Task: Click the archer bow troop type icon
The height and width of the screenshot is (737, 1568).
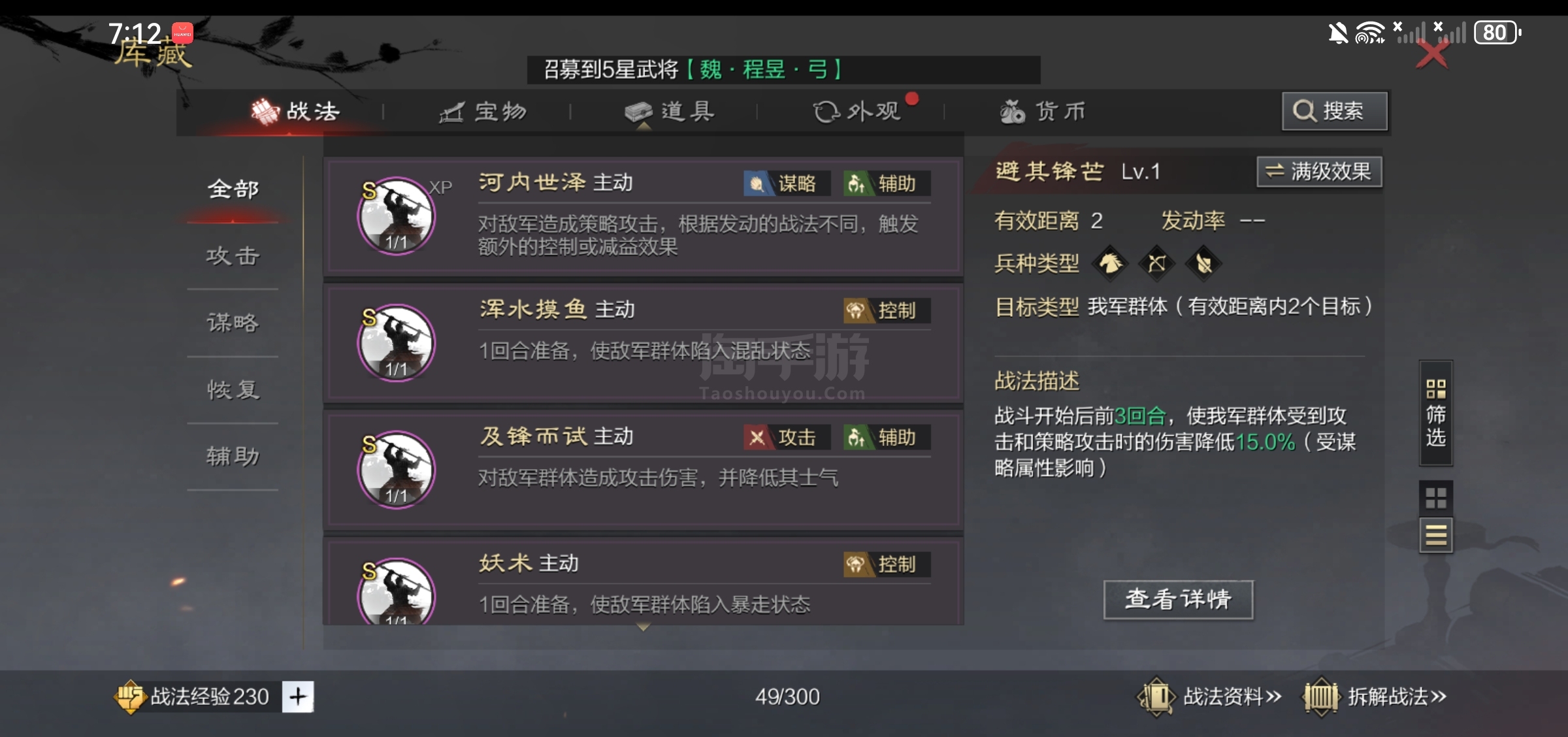Action: click(x=1157, y=263)
